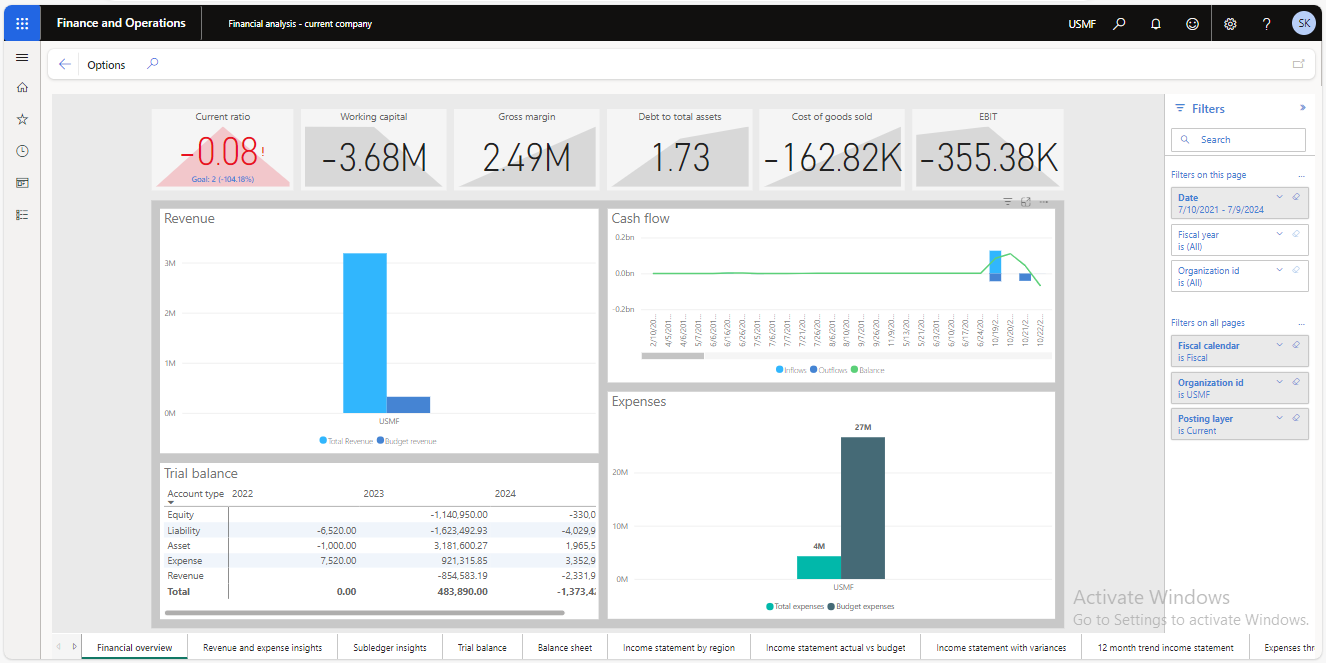
Task: Collapse the Filters pane with double chevron
Action: click(1302, 108)
